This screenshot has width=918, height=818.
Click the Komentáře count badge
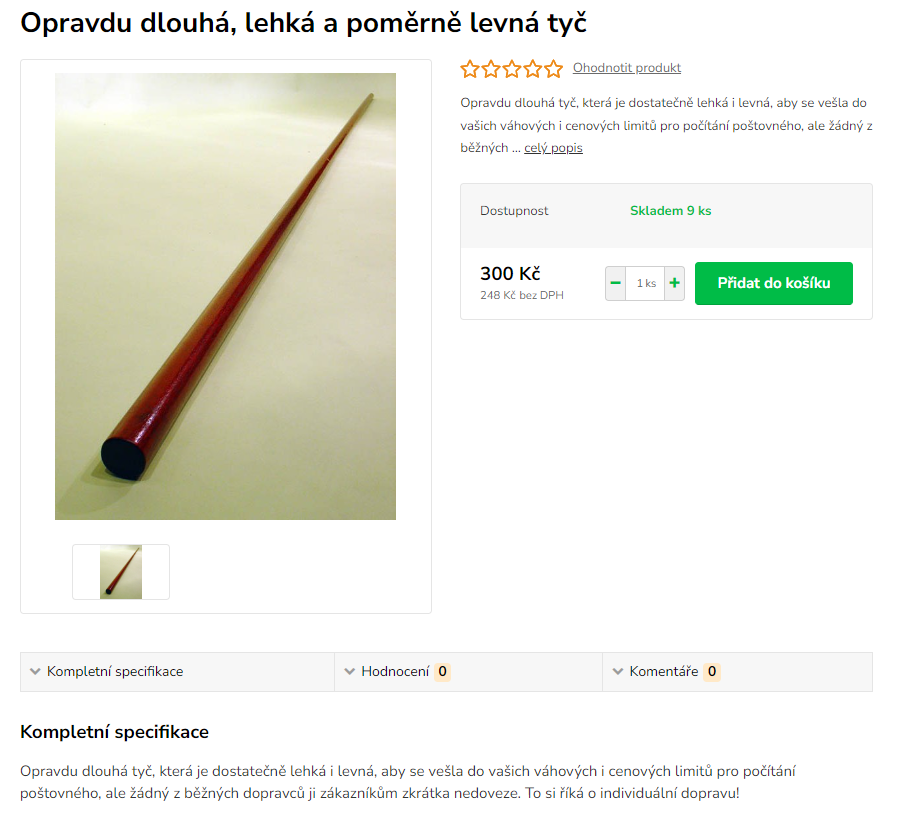[712, 672]
